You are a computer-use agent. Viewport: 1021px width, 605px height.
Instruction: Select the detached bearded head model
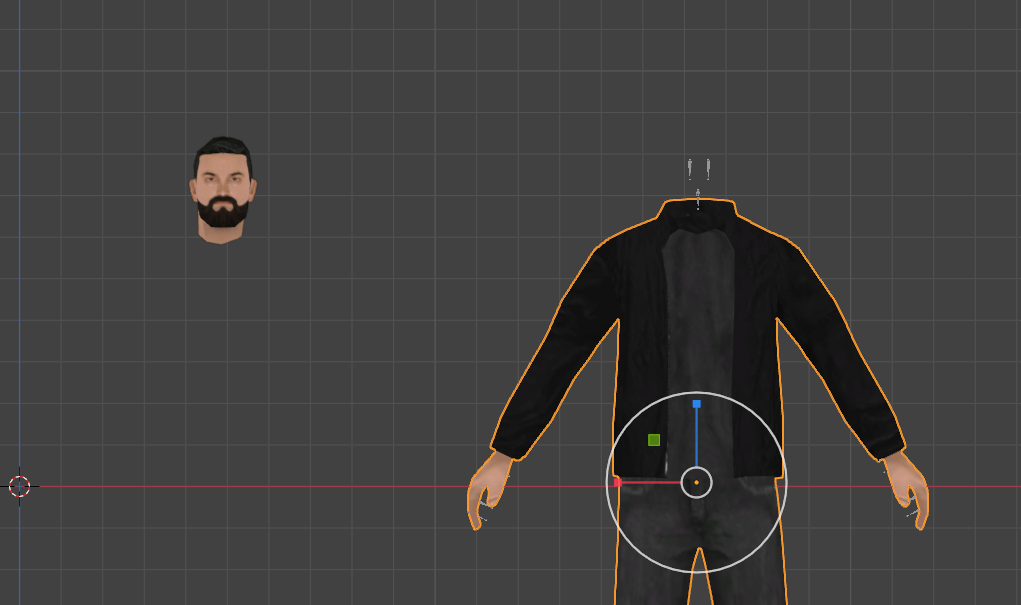pos(222,190)
